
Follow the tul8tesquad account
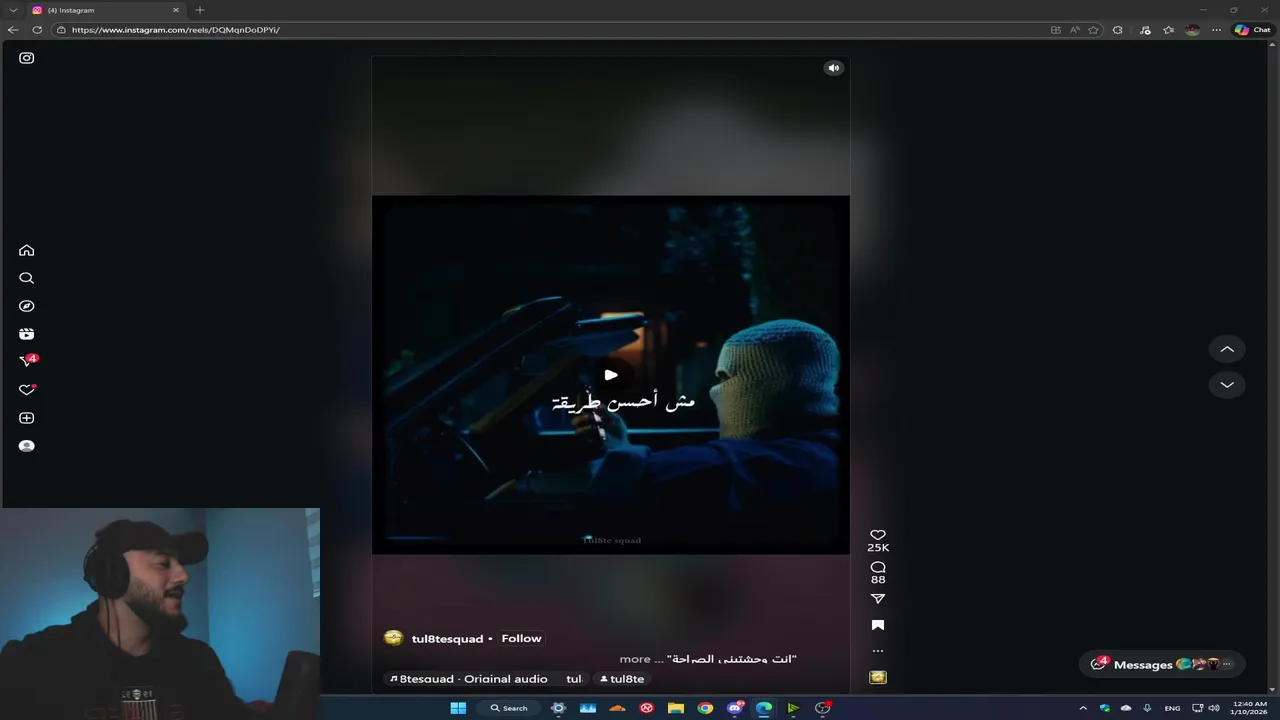(521, 638)
